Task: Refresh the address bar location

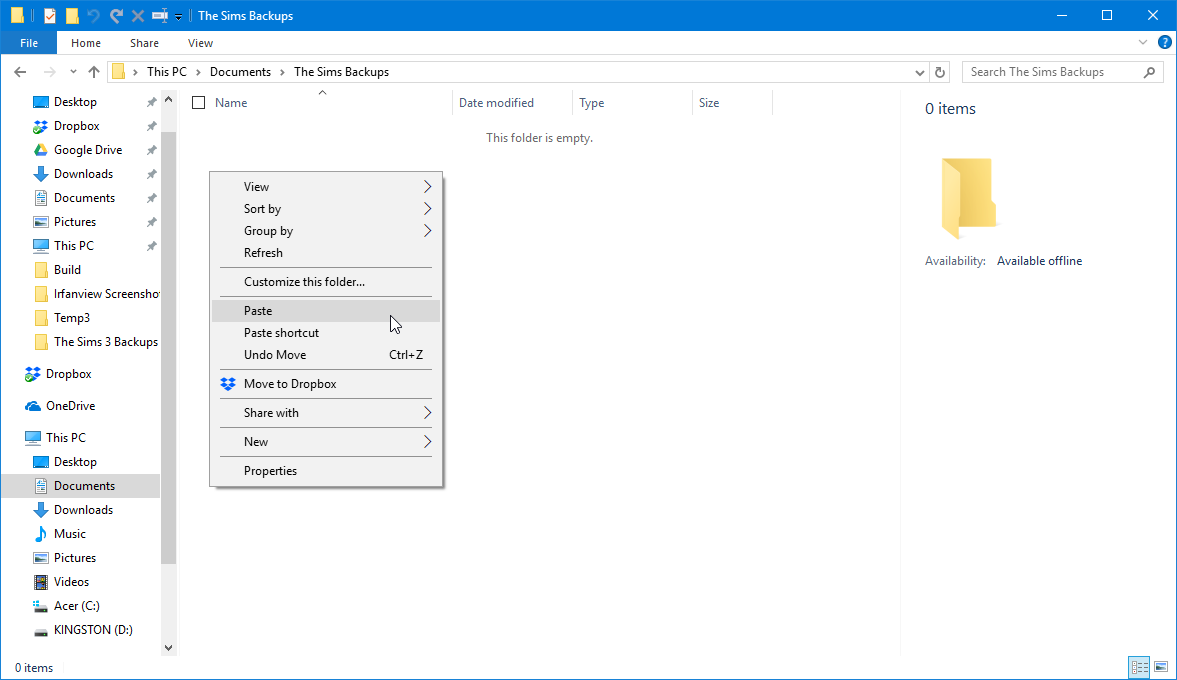Action: pos(940,72)
